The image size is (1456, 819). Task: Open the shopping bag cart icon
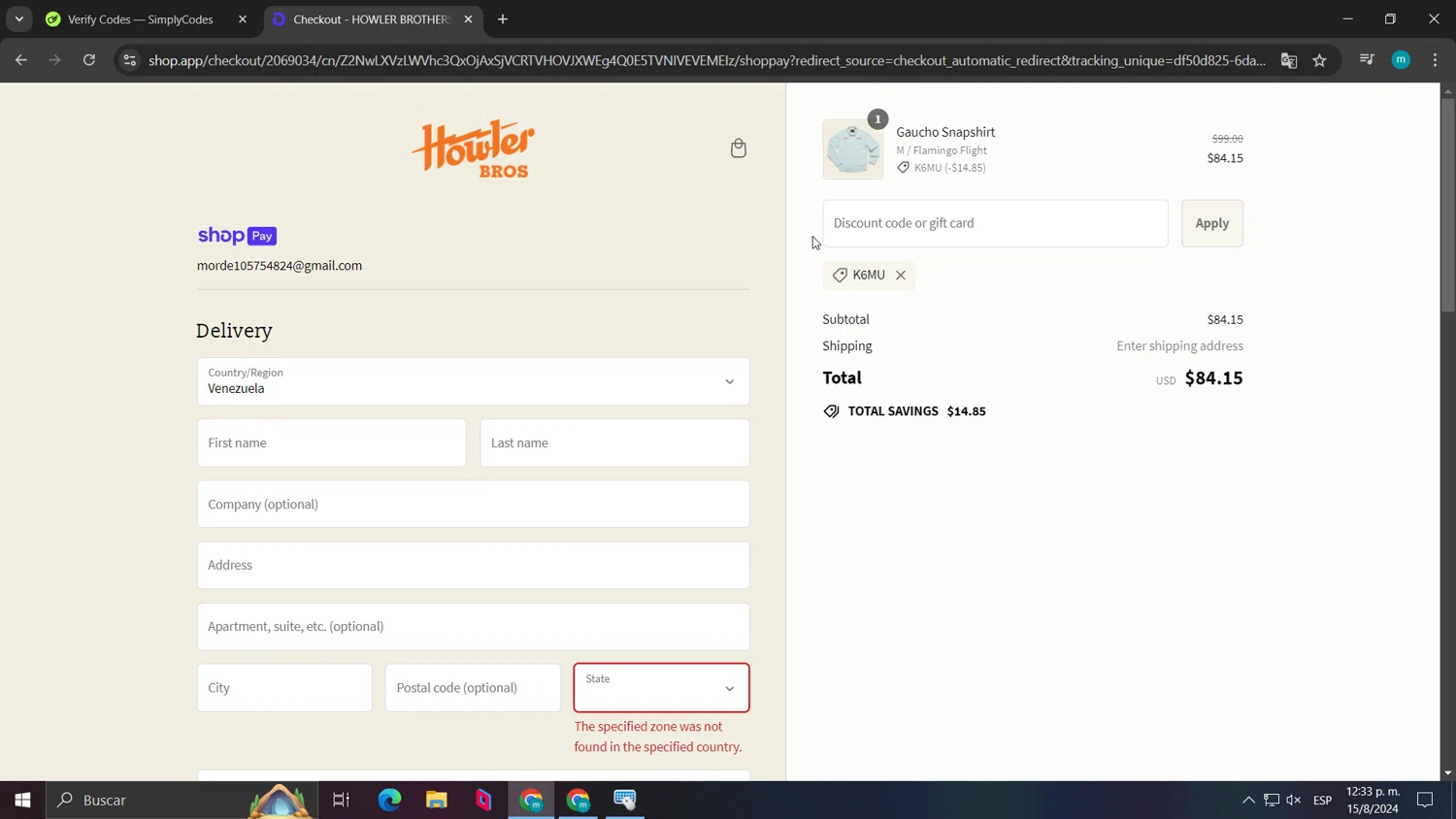739,148
